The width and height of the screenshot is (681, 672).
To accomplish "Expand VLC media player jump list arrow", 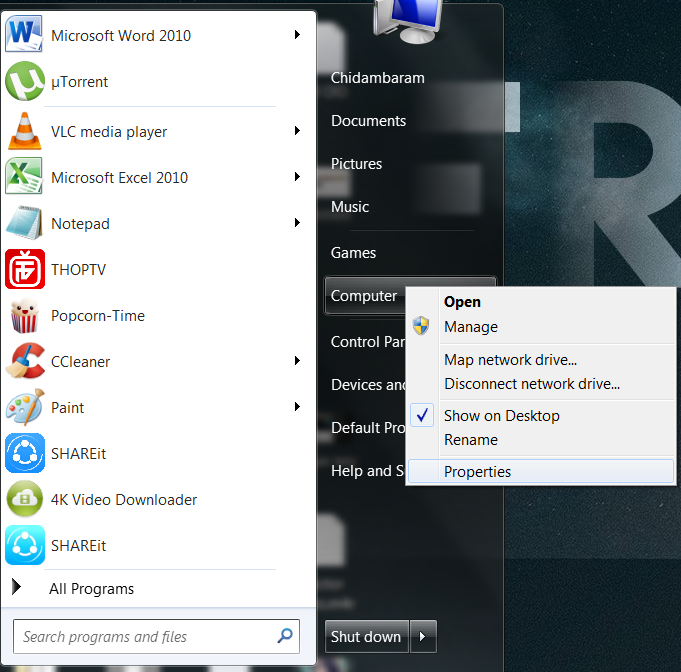I will pyautogui.click(x=298, y=131).
